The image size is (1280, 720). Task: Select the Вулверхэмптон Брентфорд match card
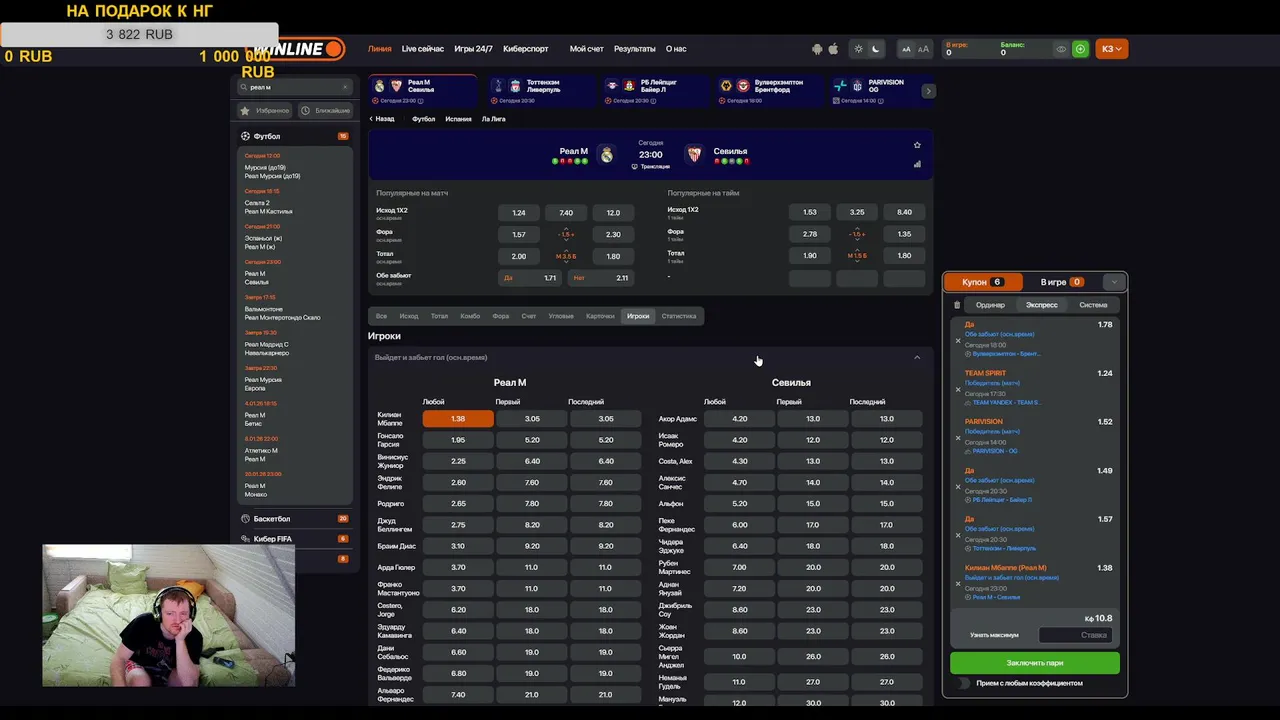[x=767, y=91]
